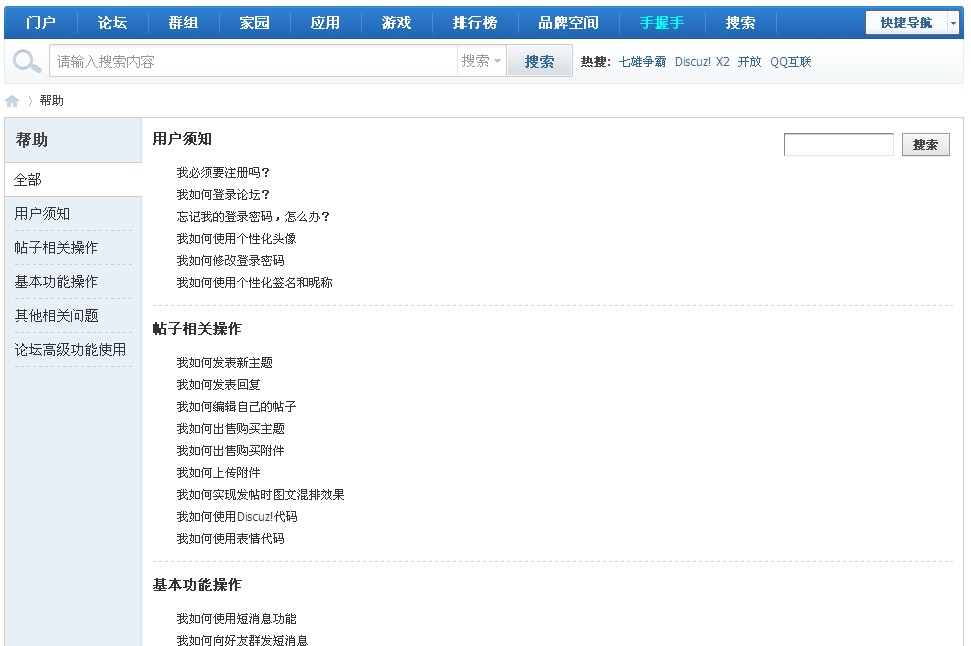971x646 pixels.
Task: Open FAQ 我如何使用短消息功能
Action: pyautogui.click(x=237, y=619)
